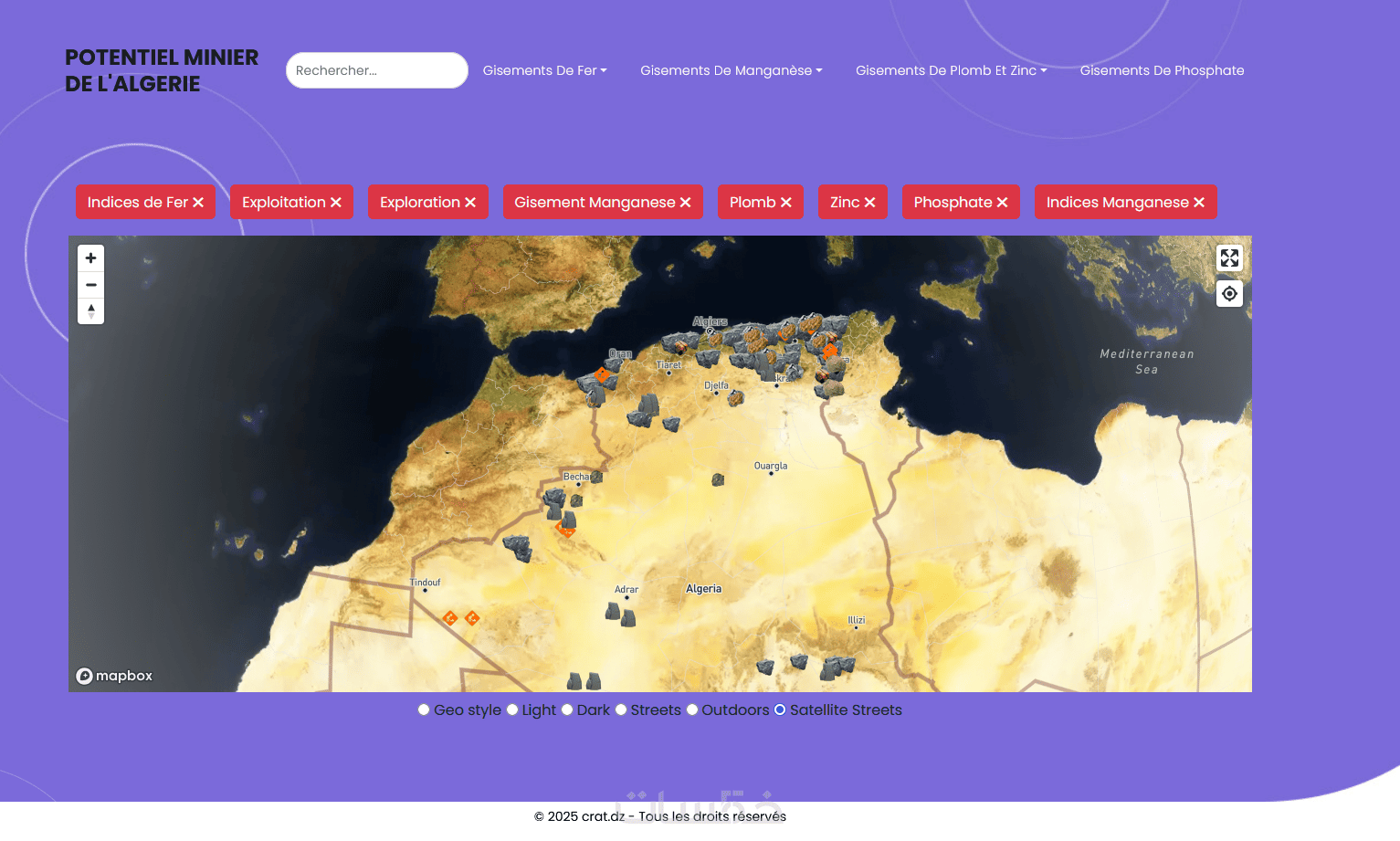Select Streets map style
The height and width of the screenshot is (841, 1400).
(621, 710)
